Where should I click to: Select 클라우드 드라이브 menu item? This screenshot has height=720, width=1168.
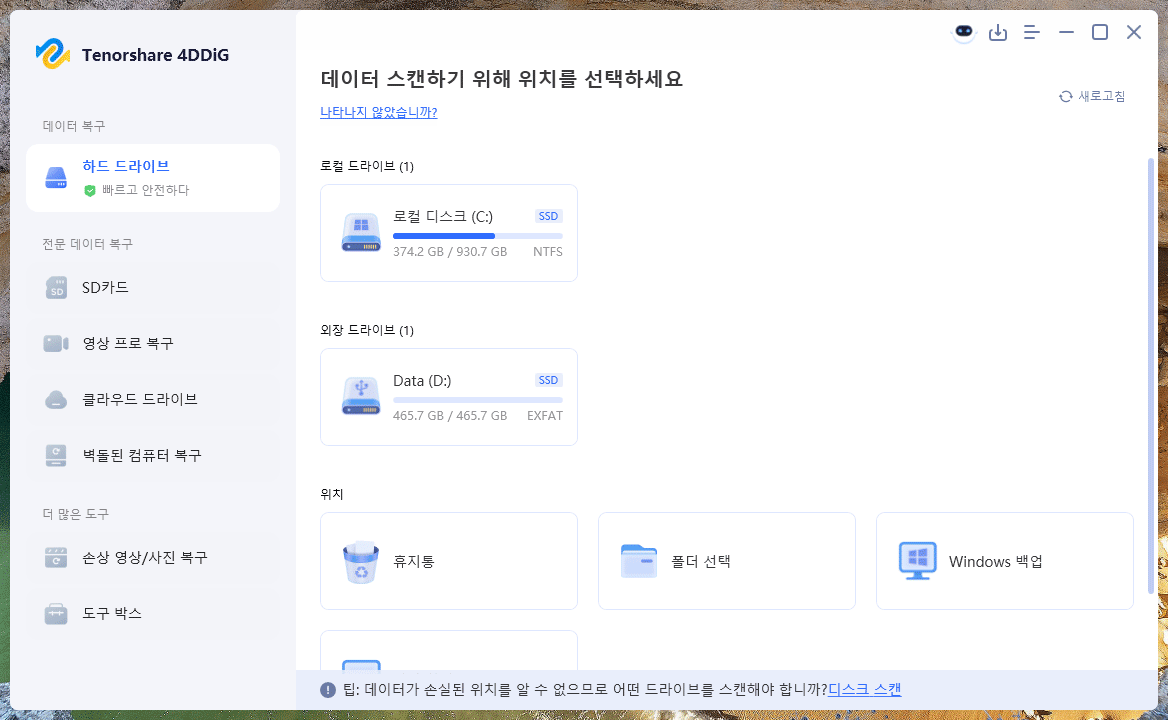[153, 400]
